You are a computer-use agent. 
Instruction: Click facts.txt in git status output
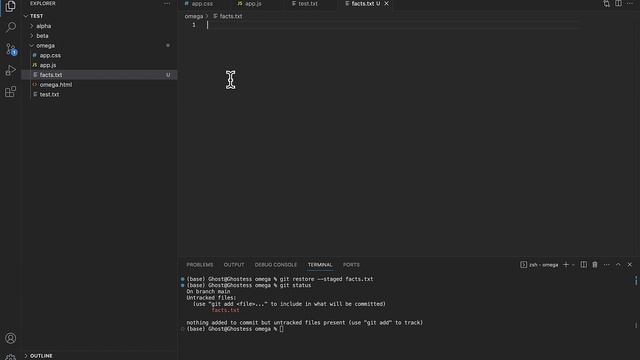point(225,310)
